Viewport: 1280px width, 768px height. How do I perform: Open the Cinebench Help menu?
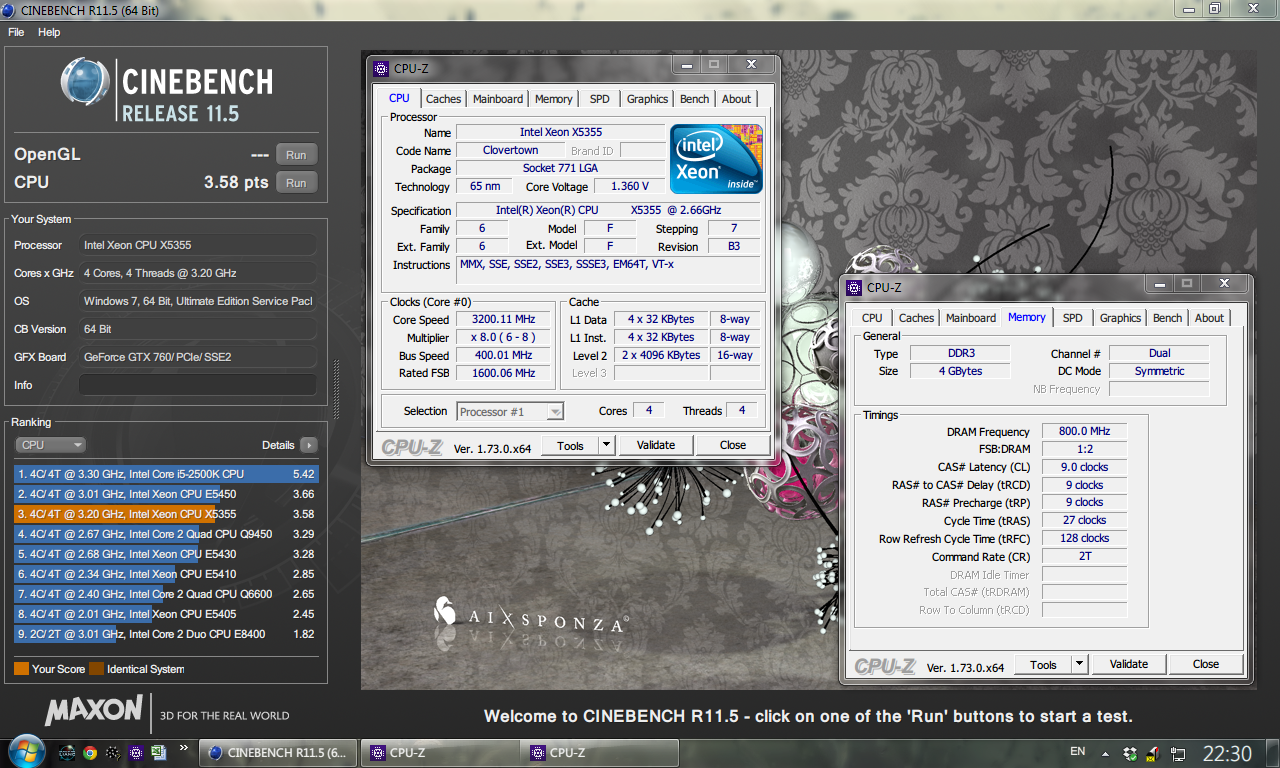pyautogui.click(x=49, y=32)
